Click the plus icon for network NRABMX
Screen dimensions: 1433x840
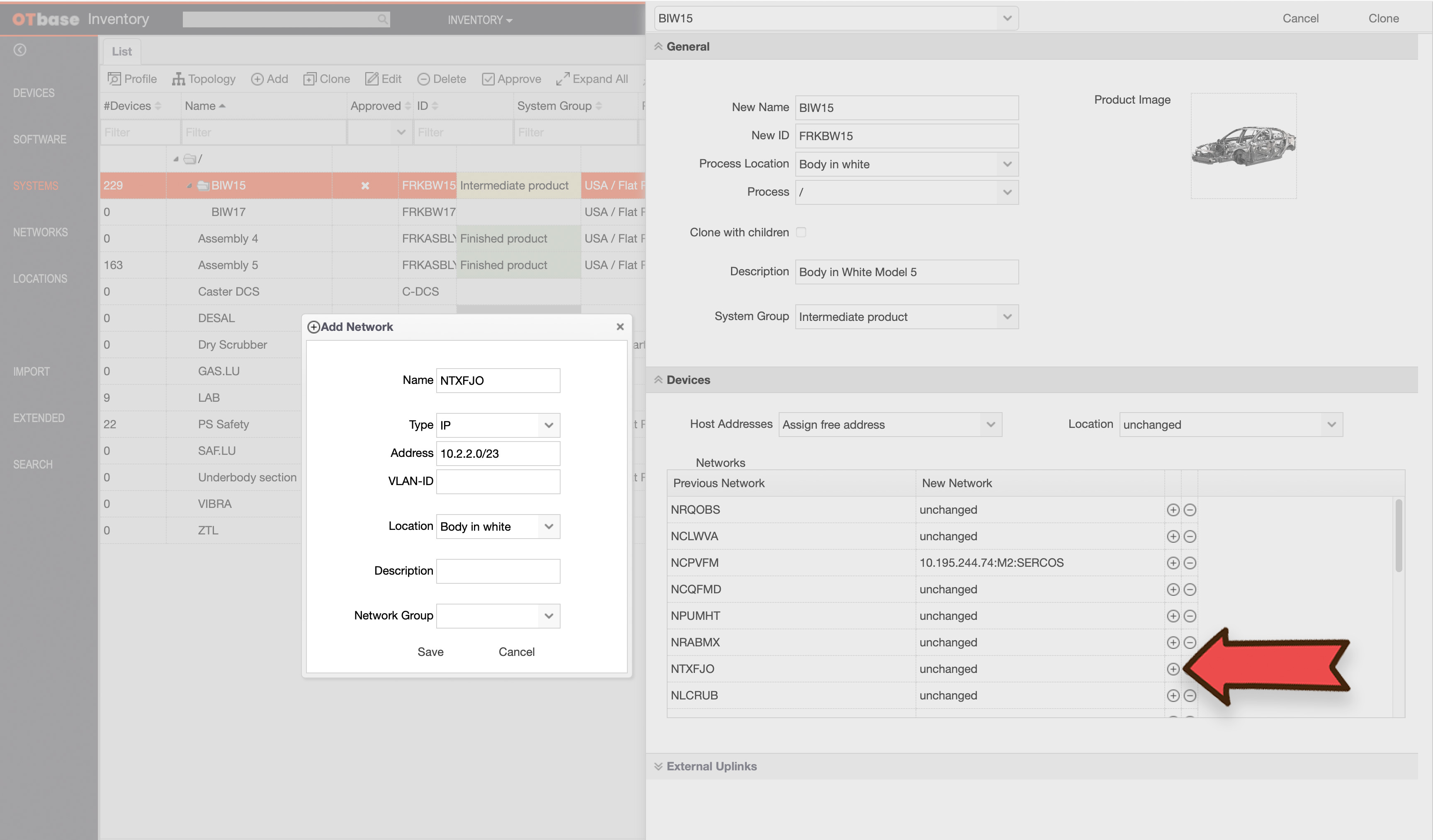(1173, 642)
